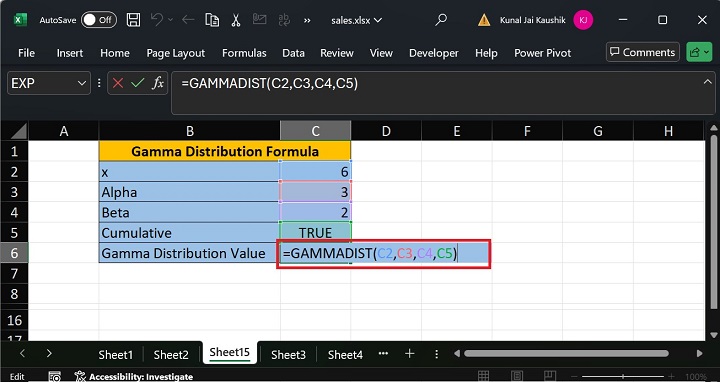Click the Cut scissors icon

click(236, 20)
